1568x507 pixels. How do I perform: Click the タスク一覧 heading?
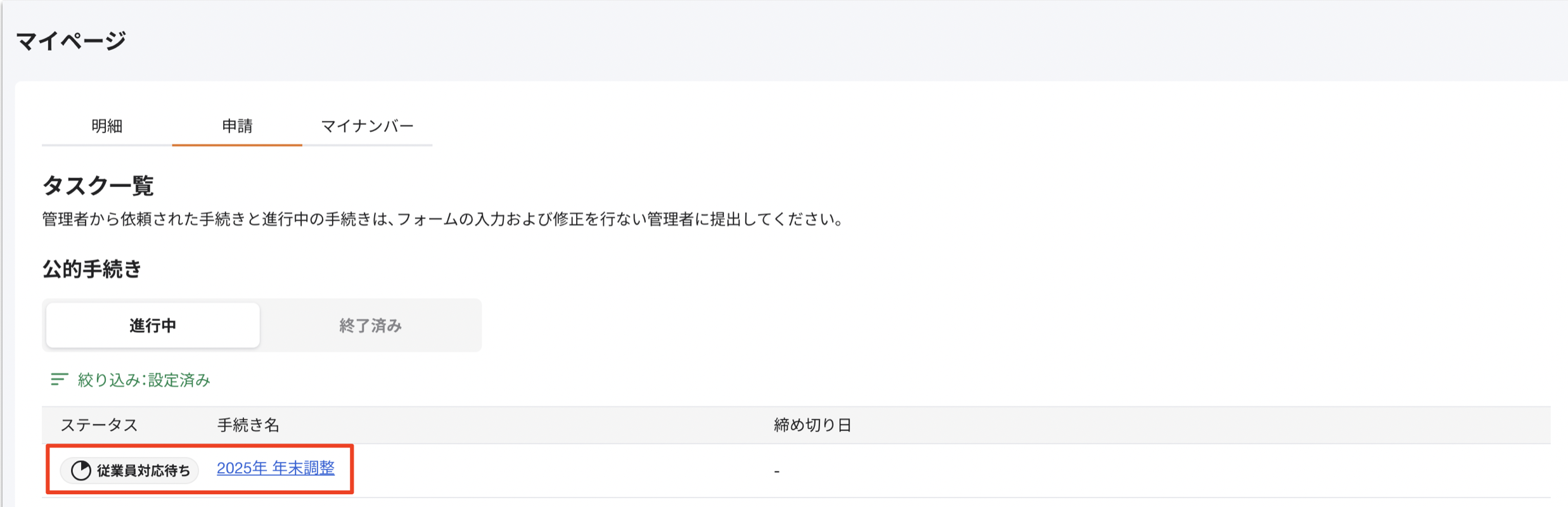click(98, 186)
